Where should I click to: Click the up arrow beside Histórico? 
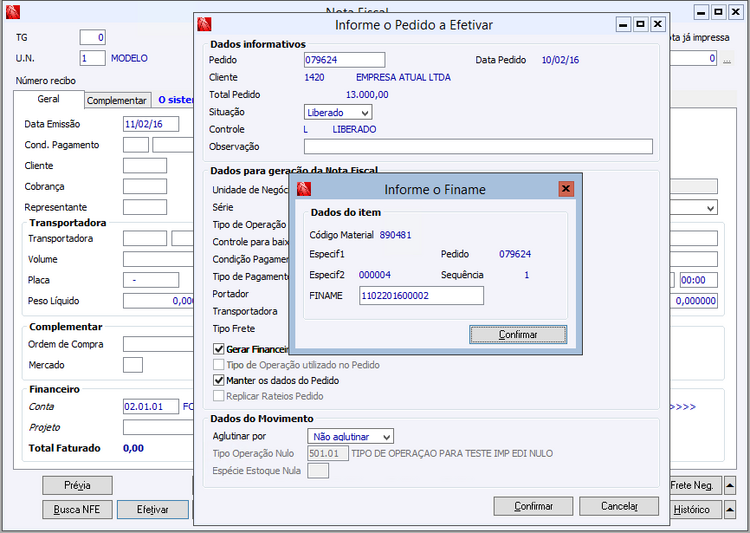point(730,510)
